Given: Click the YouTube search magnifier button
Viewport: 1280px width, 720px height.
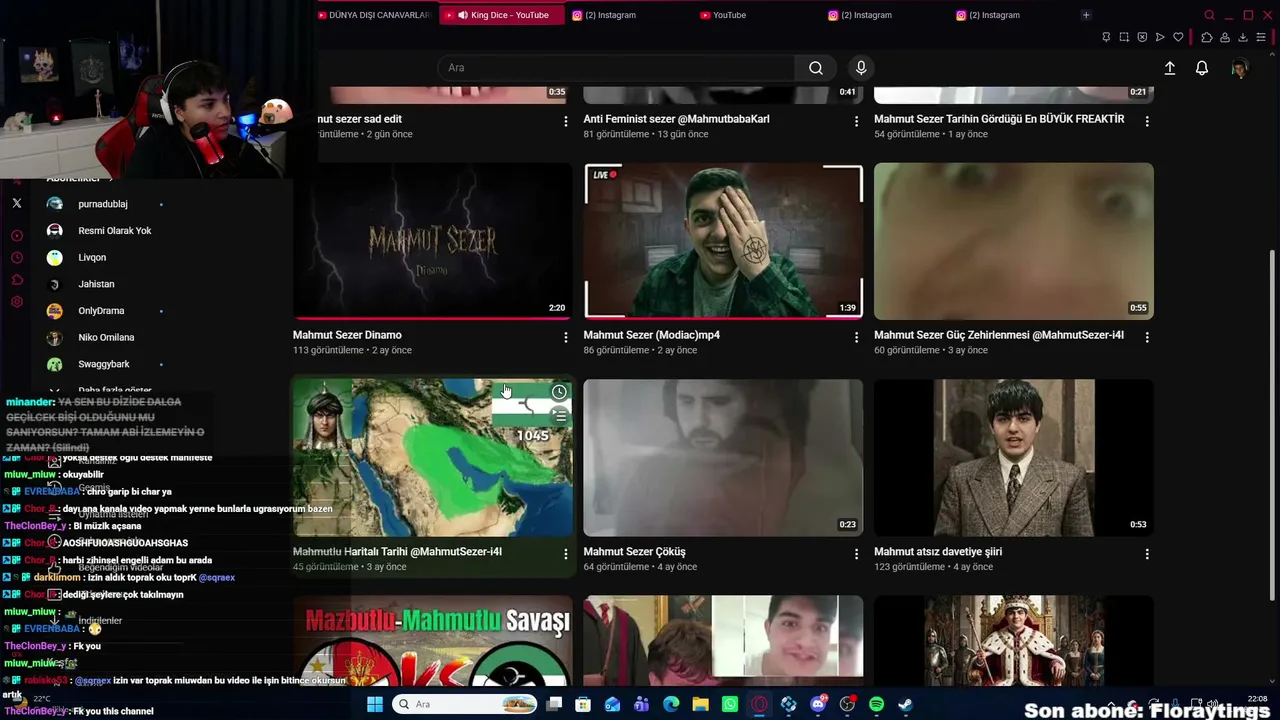Looking at the screenshot, I should pyautogui.click(x=816, y=68).
